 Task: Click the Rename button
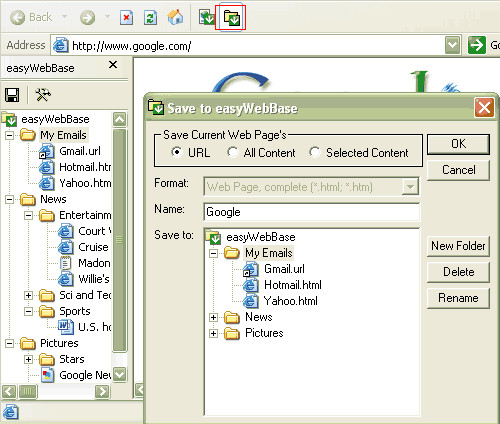458,298
